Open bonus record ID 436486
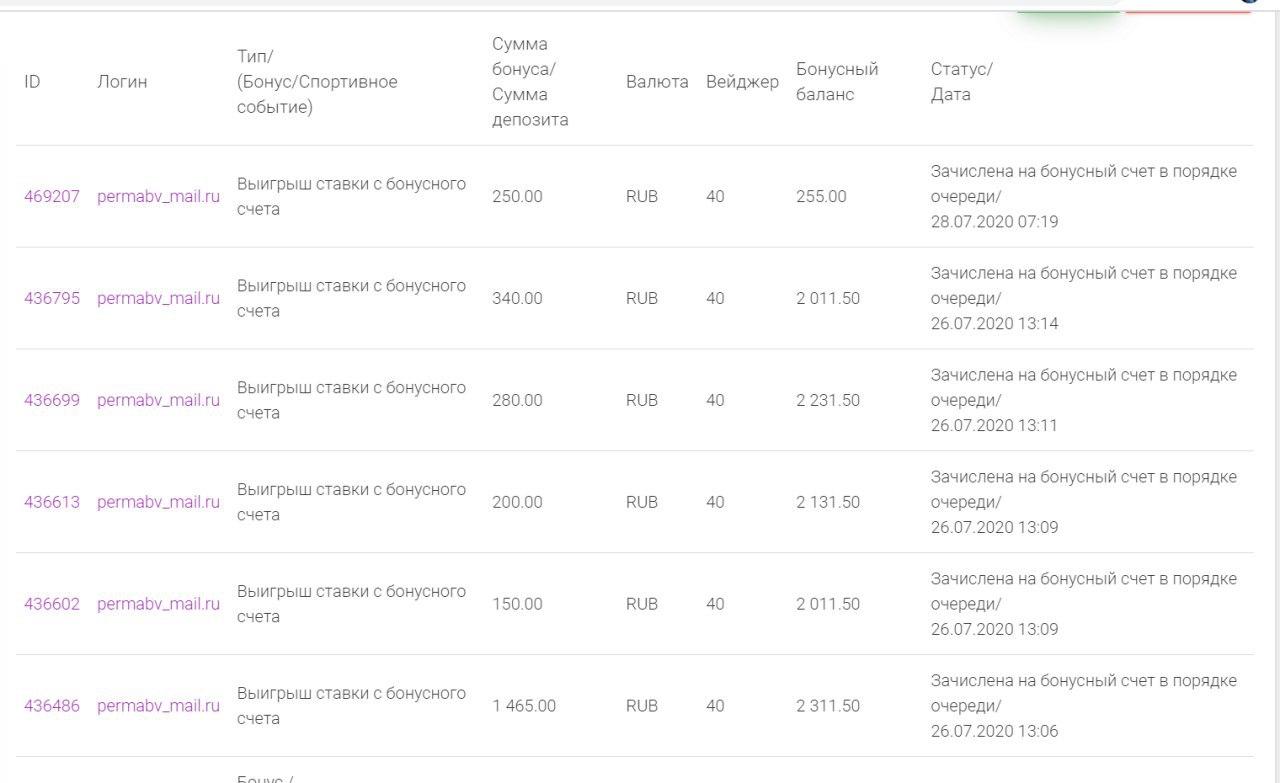This screenshot has height=783, width=1280. 52,707
